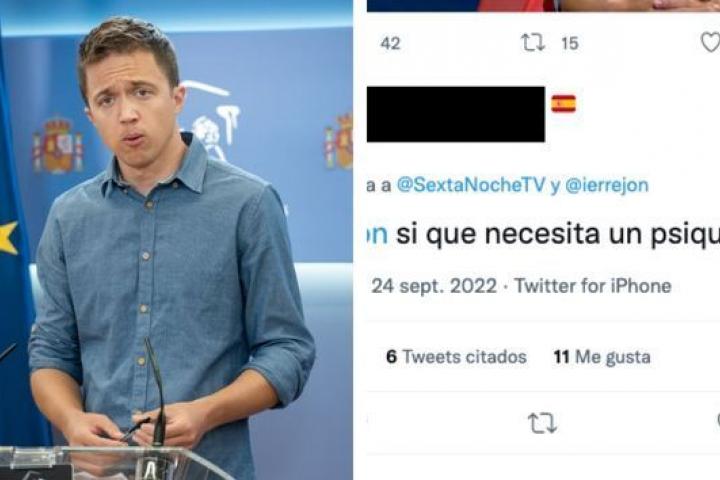View the 6 Tweets citados list
Viewport: 720px width, 480px height.
click(x=456, y=357)
